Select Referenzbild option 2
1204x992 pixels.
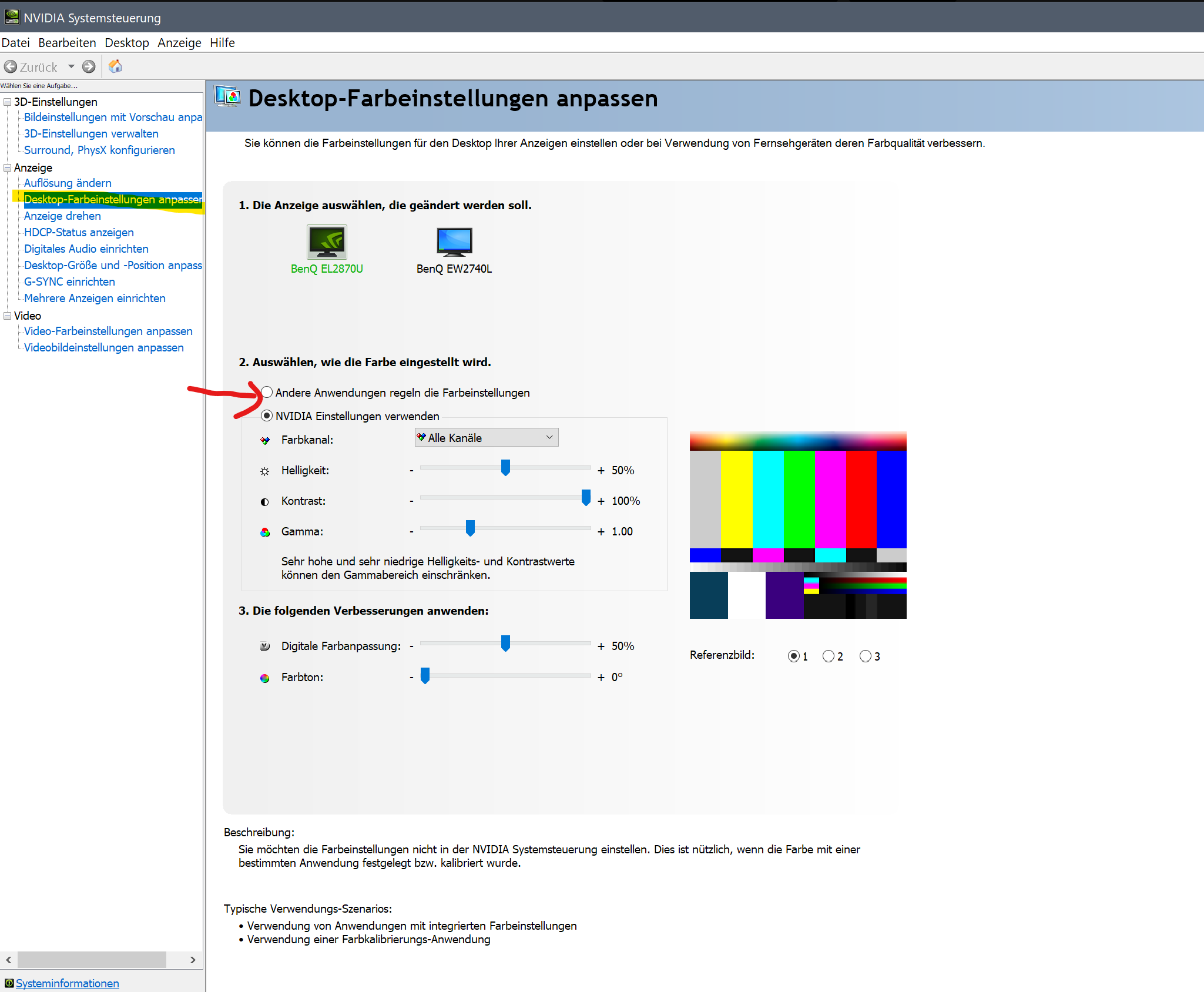tap(829, 656)
